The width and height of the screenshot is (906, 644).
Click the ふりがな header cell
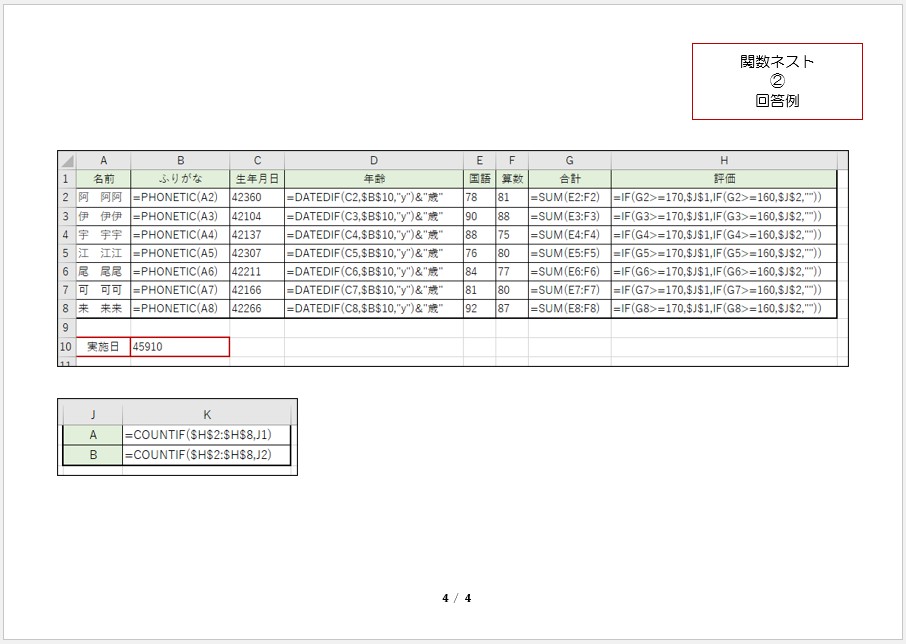180,179
